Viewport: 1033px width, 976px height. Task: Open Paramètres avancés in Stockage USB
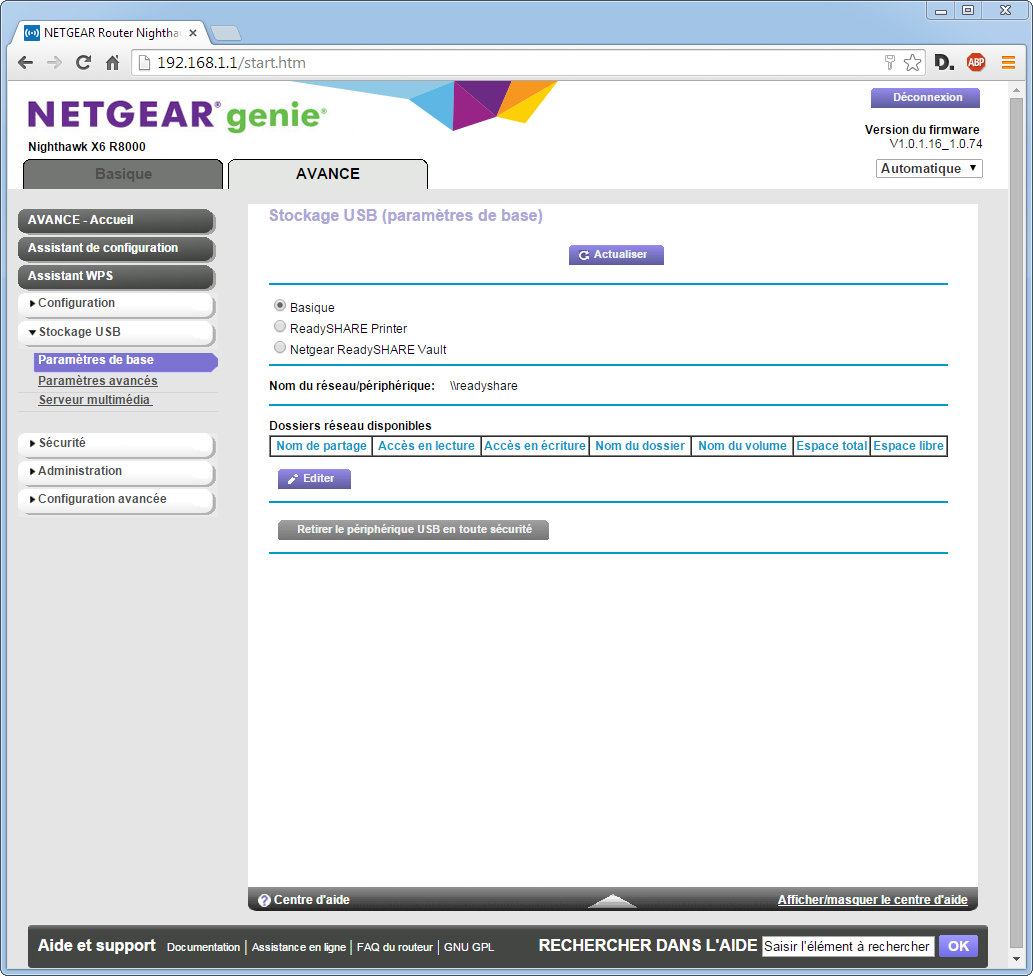coord(97,381)
